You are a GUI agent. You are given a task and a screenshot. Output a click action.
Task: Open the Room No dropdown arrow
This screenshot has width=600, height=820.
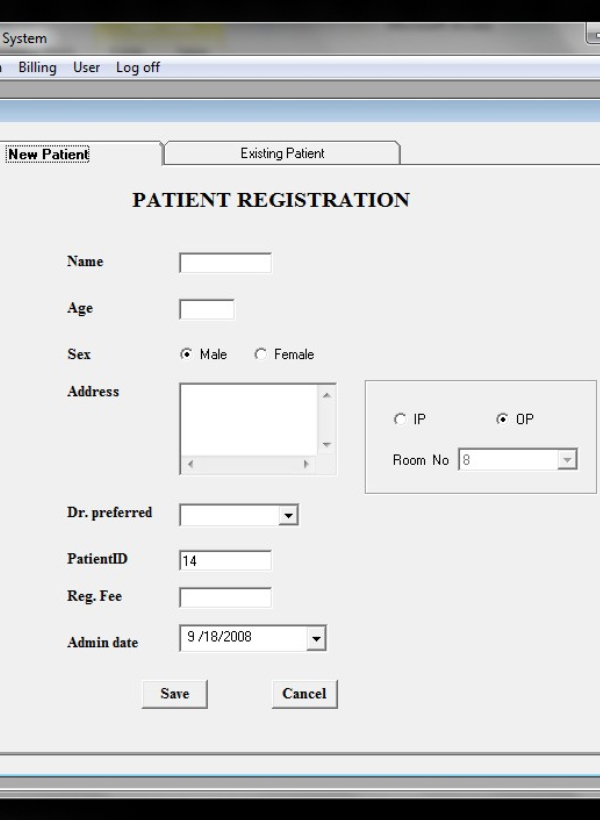[567, 460]
